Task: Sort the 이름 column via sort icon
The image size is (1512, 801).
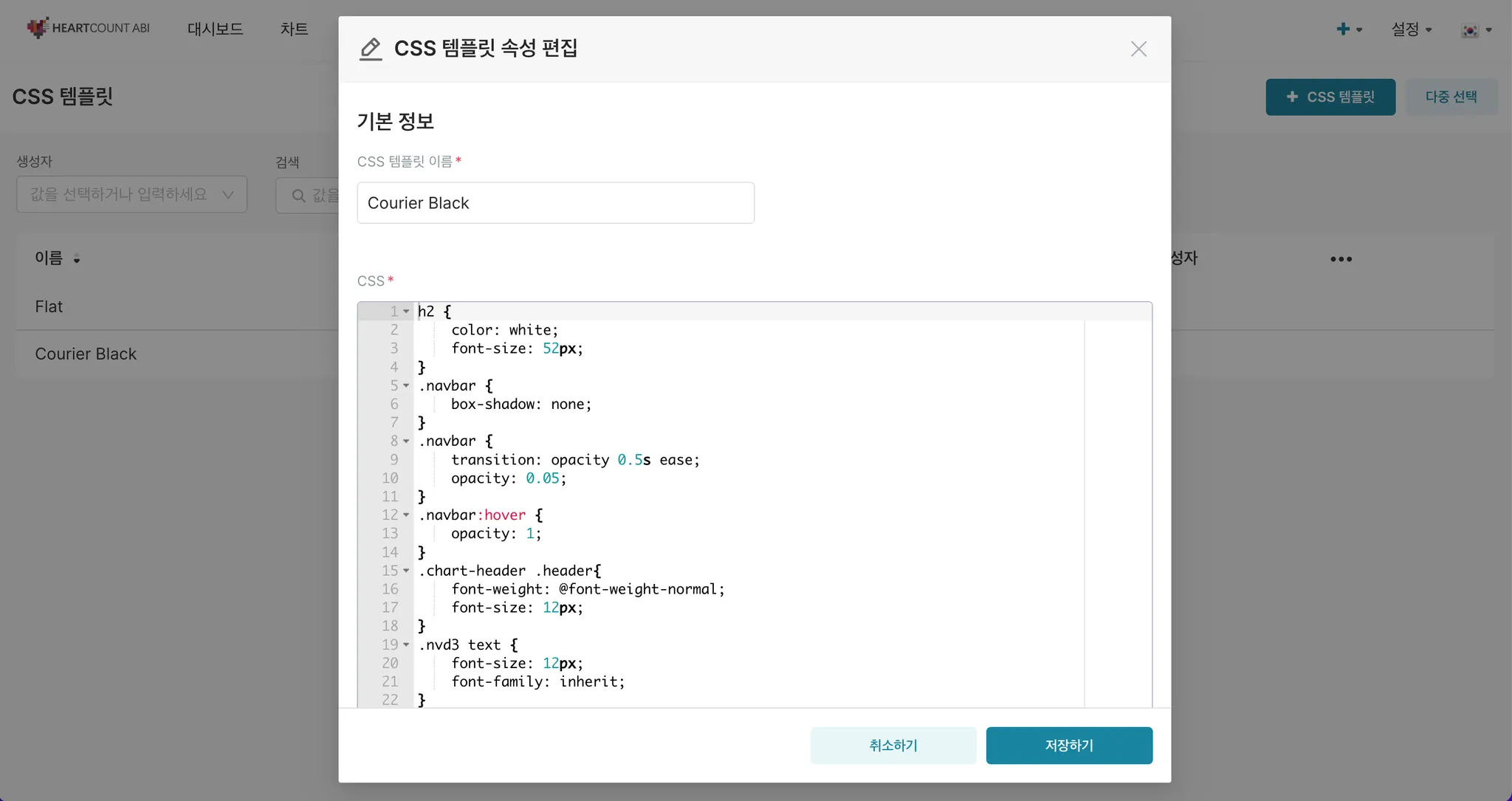Action: coord(77,258)
